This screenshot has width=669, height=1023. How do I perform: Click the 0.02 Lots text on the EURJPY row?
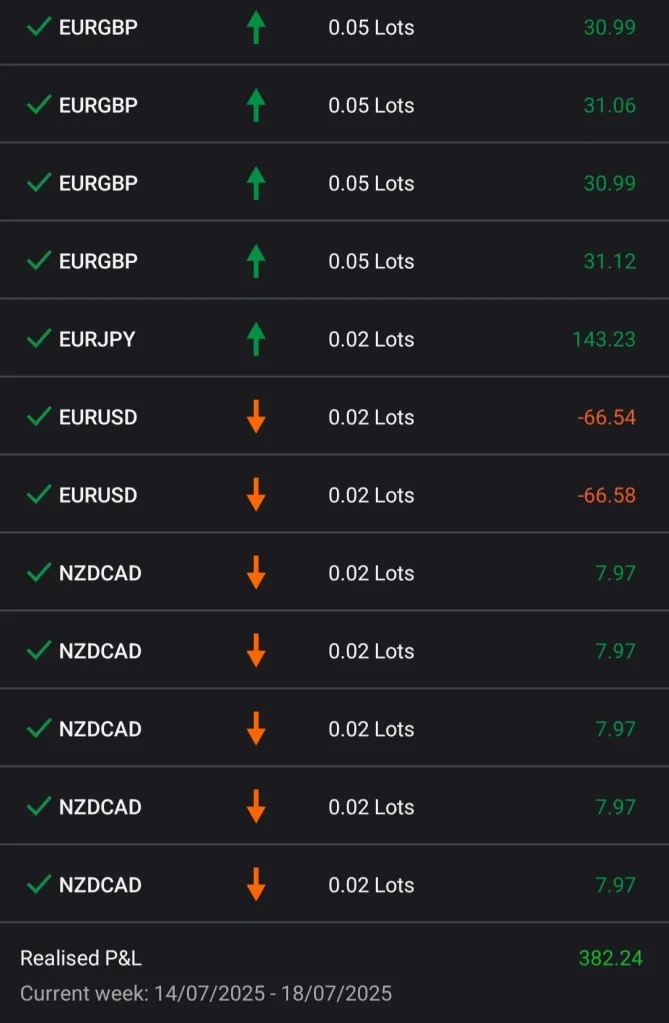(x=371, y=339)
